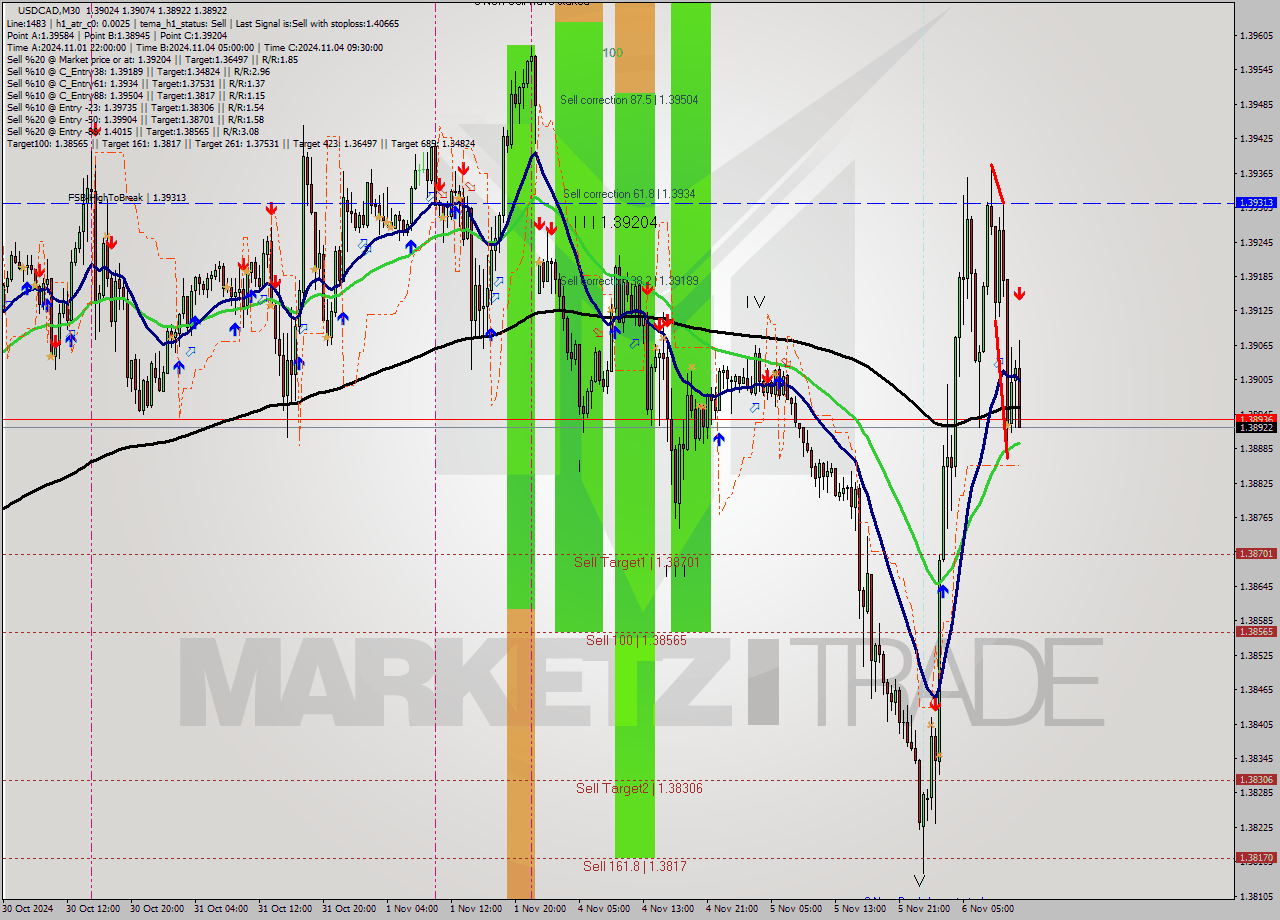
Task: Click the 'Sell %10 @ C_Entry38' line
Action: [x=138, y=71]
